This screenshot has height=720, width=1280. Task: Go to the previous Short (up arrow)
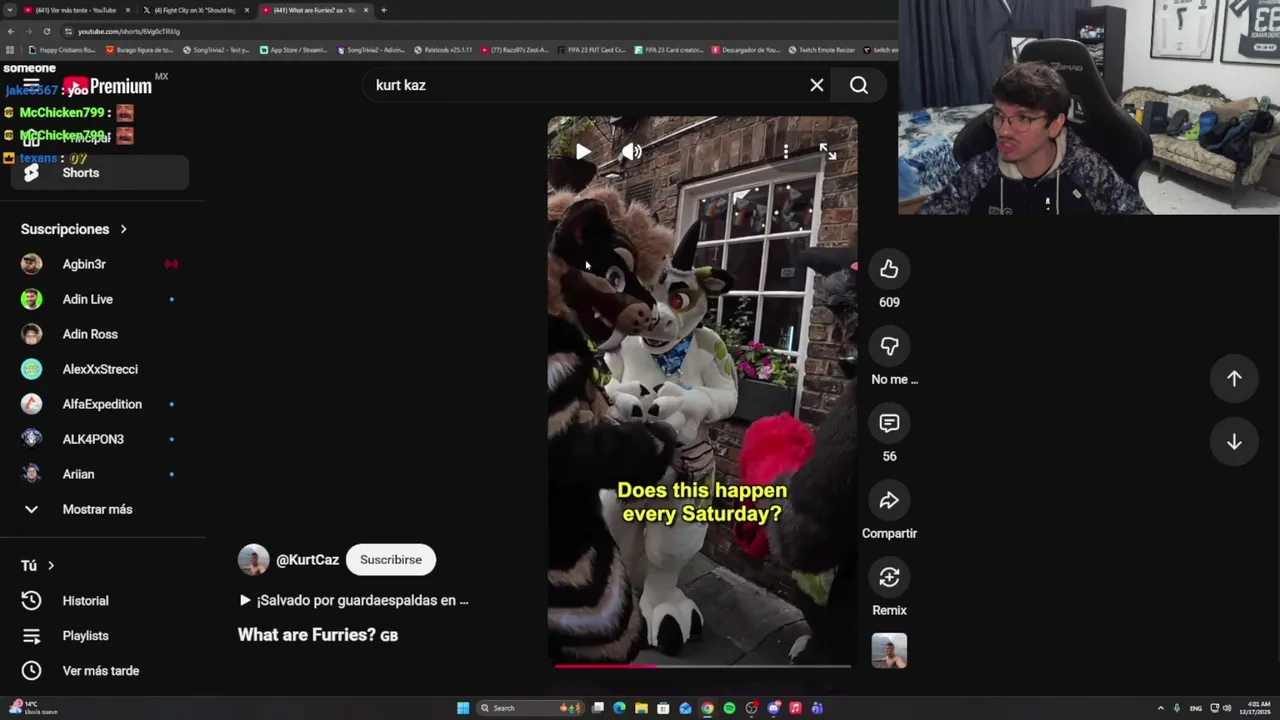tap(1234, 378)
